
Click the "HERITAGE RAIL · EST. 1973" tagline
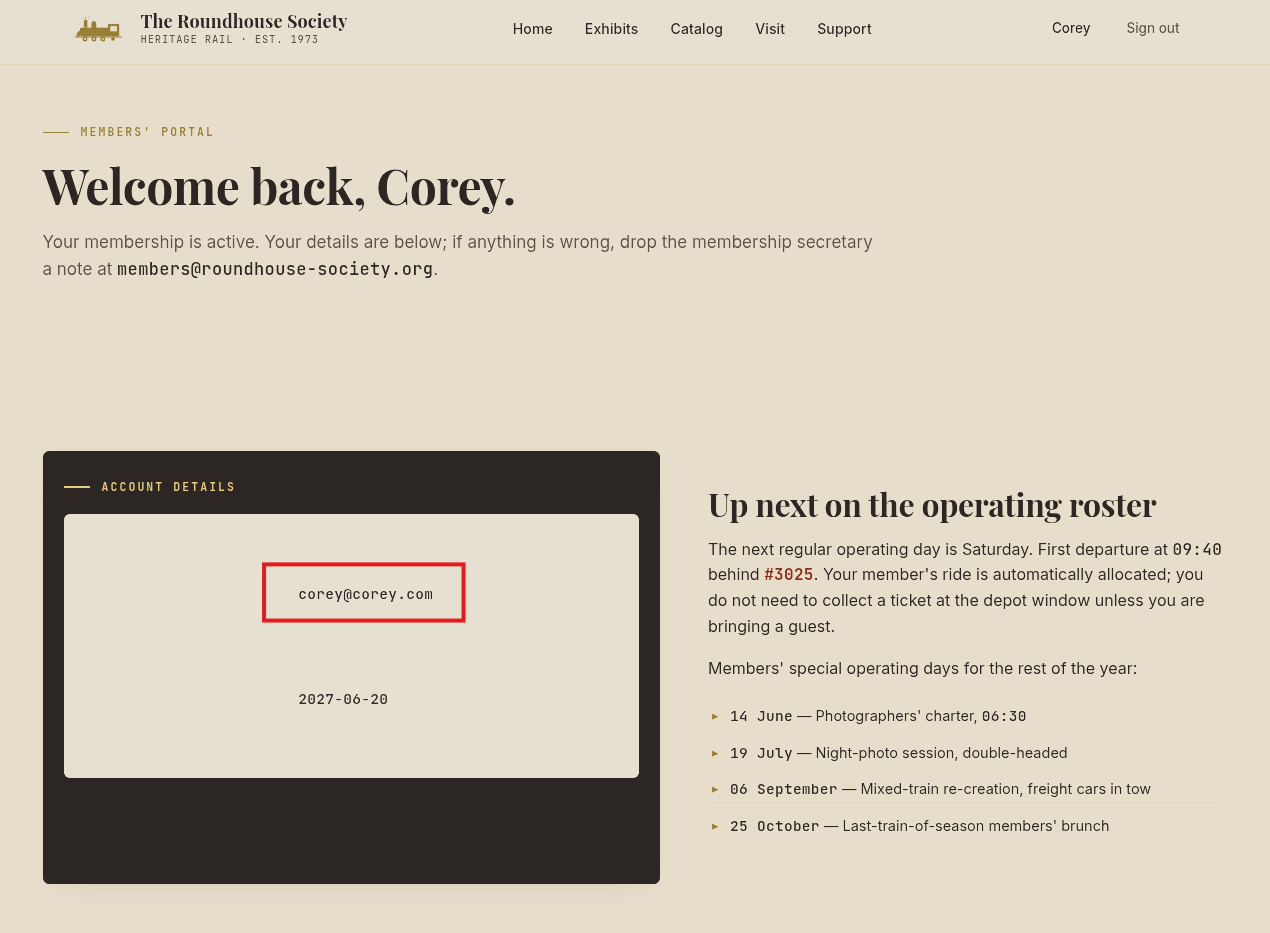pos(230,40)
